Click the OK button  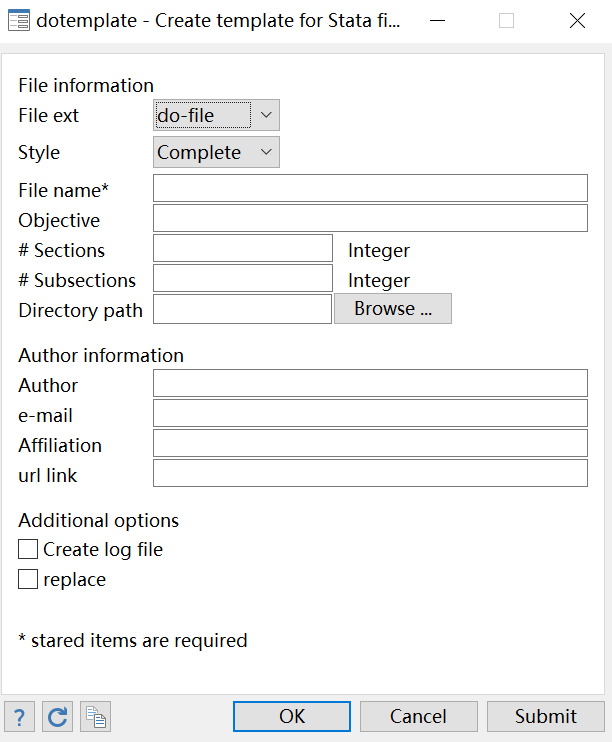(292, 716)
